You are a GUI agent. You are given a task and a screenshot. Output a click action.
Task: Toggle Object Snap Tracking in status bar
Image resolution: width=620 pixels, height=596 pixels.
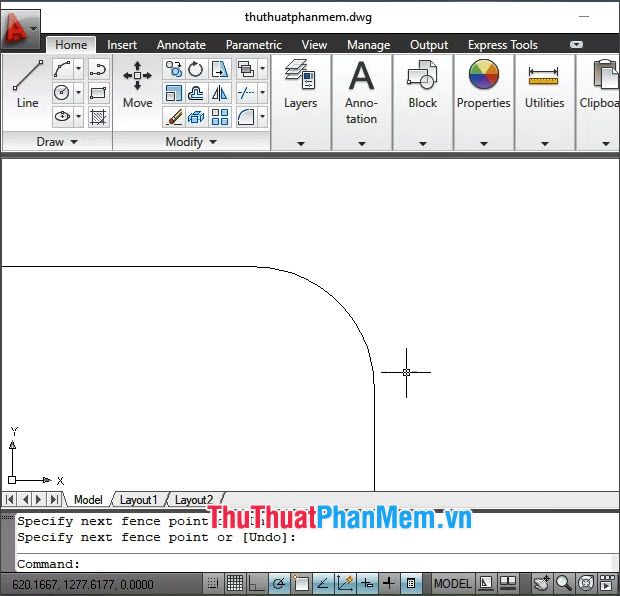tap(323, 583)
